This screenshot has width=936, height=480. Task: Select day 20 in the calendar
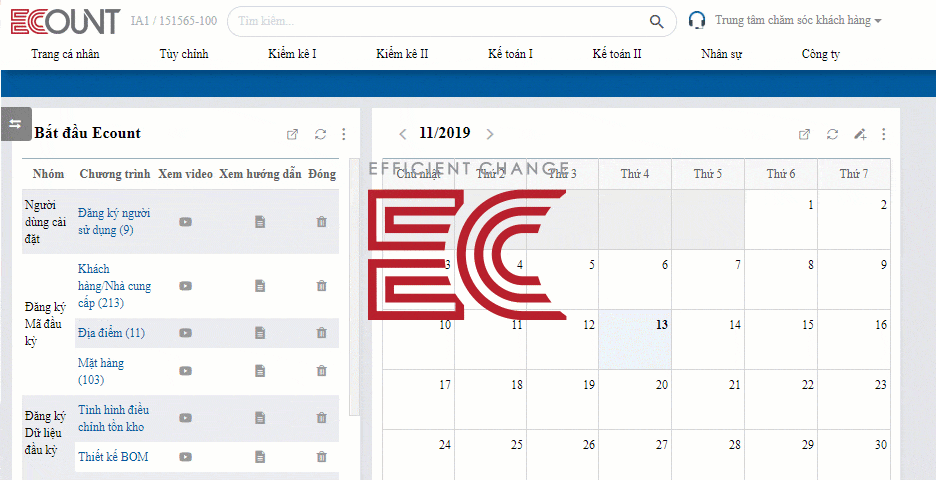click(x=635, y=399)
